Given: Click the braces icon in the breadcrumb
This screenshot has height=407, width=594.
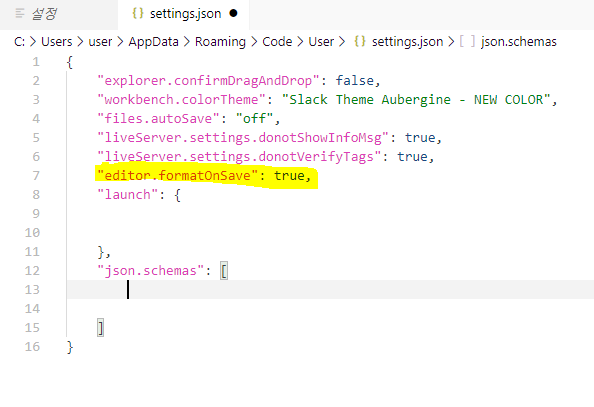Looking at the screenshot, I should point(360,41).
